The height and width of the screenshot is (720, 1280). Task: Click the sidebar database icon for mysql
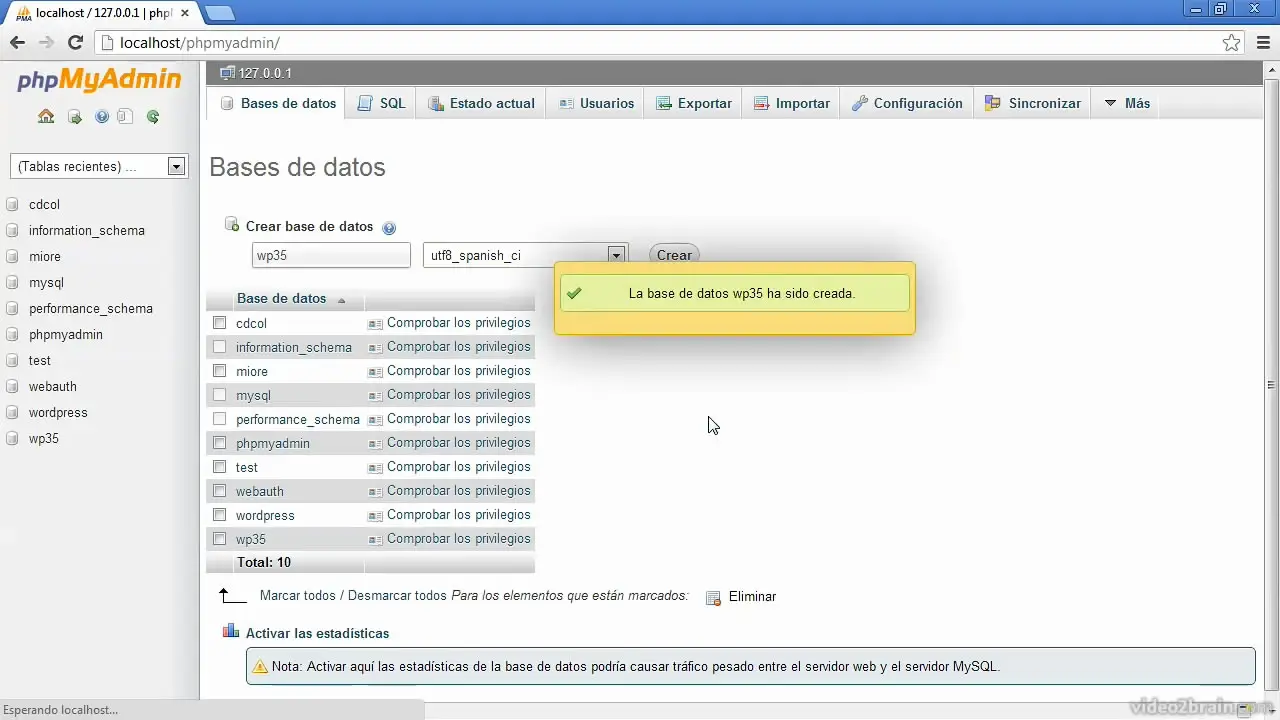pyautogui.click(x=12, y=283)
